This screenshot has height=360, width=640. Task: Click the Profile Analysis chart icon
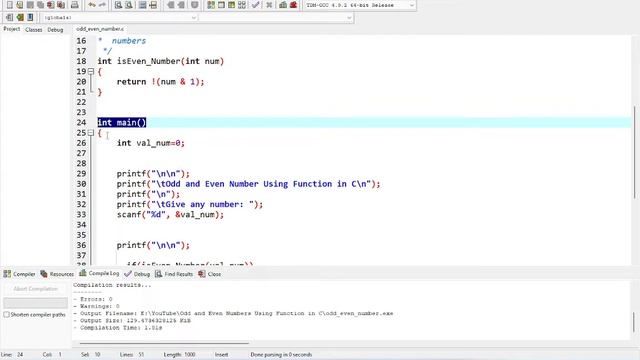coord(283,5)
